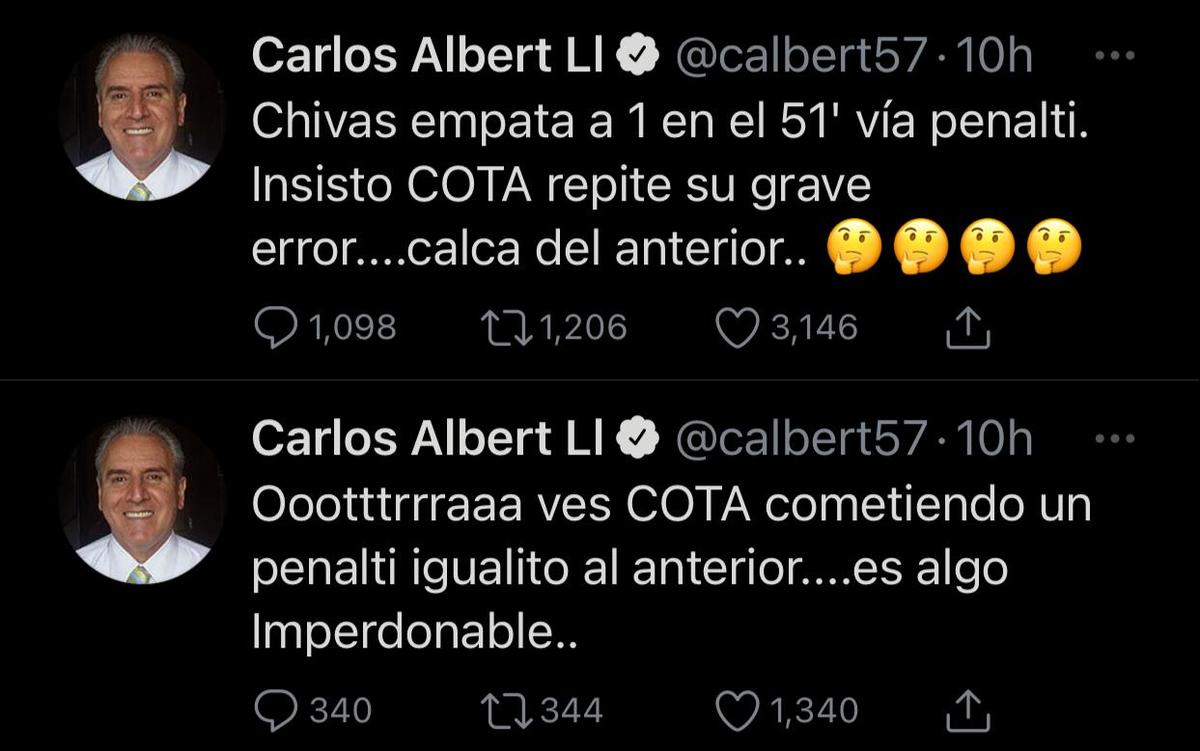Viewport: 1200px width, 751px height.
Task: Click @calbert57 handle on 'Ooottrrraaa' tweet
Action: (x=802, y=438)
